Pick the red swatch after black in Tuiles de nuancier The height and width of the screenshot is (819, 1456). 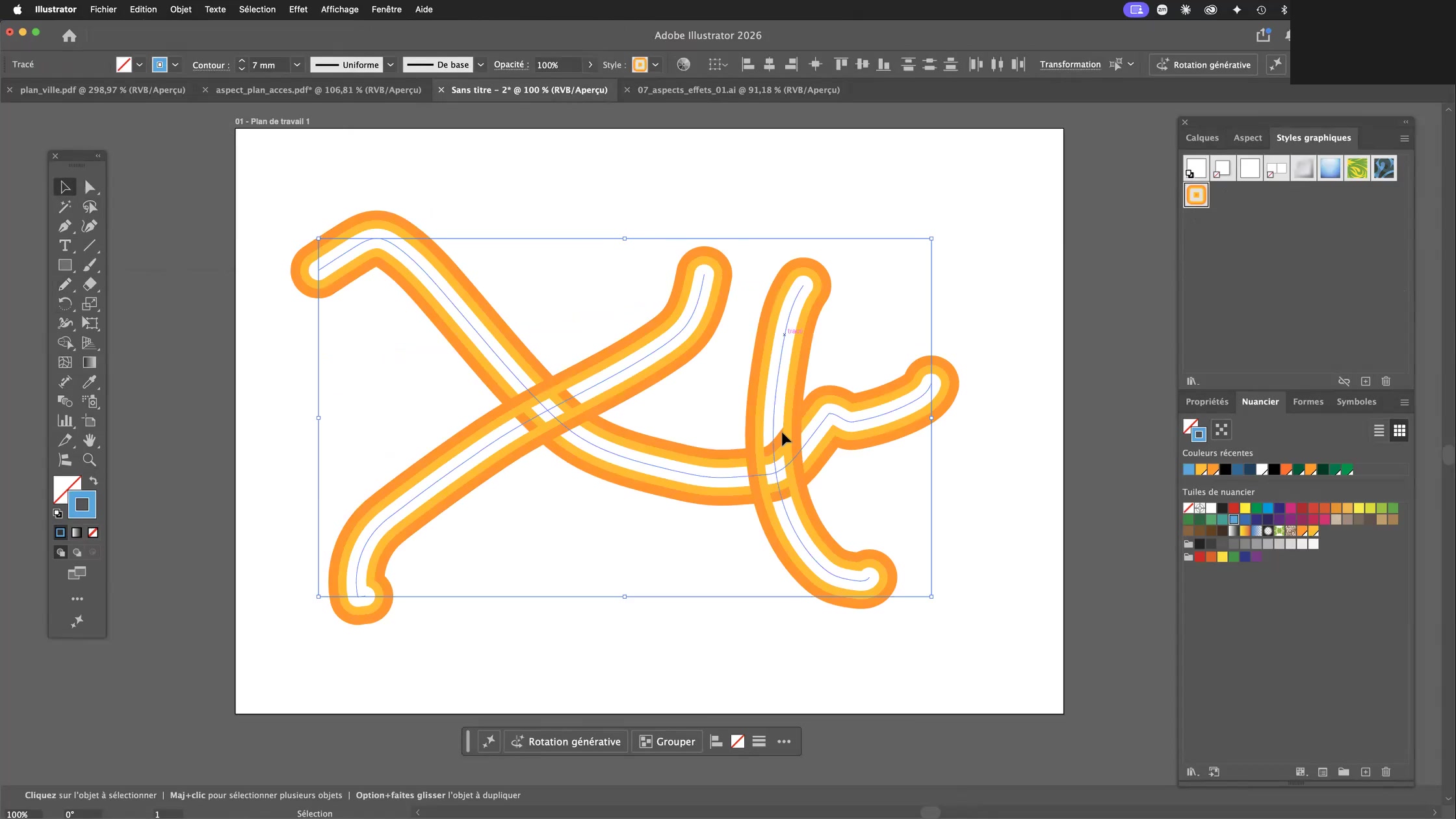[1234, 508]
